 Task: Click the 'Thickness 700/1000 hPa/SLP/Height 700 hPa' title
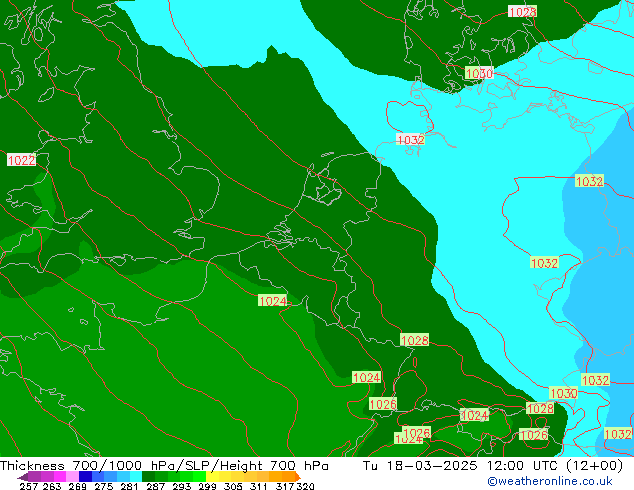[164, 466]
